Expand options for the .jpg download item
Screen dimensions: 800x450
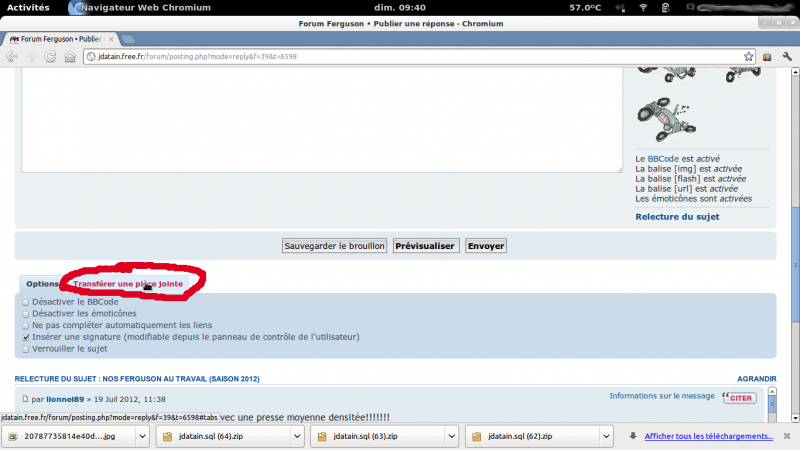[142, 437]
